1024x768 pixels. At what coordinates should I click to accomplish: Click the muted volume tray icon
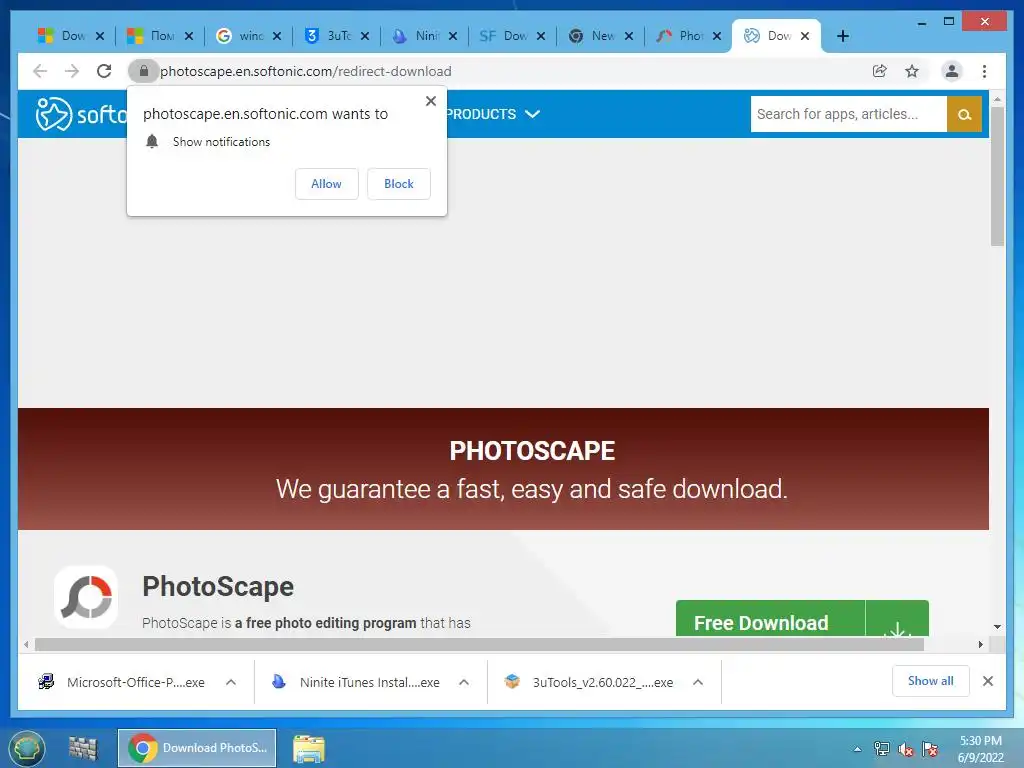click(x=905, y=749)
